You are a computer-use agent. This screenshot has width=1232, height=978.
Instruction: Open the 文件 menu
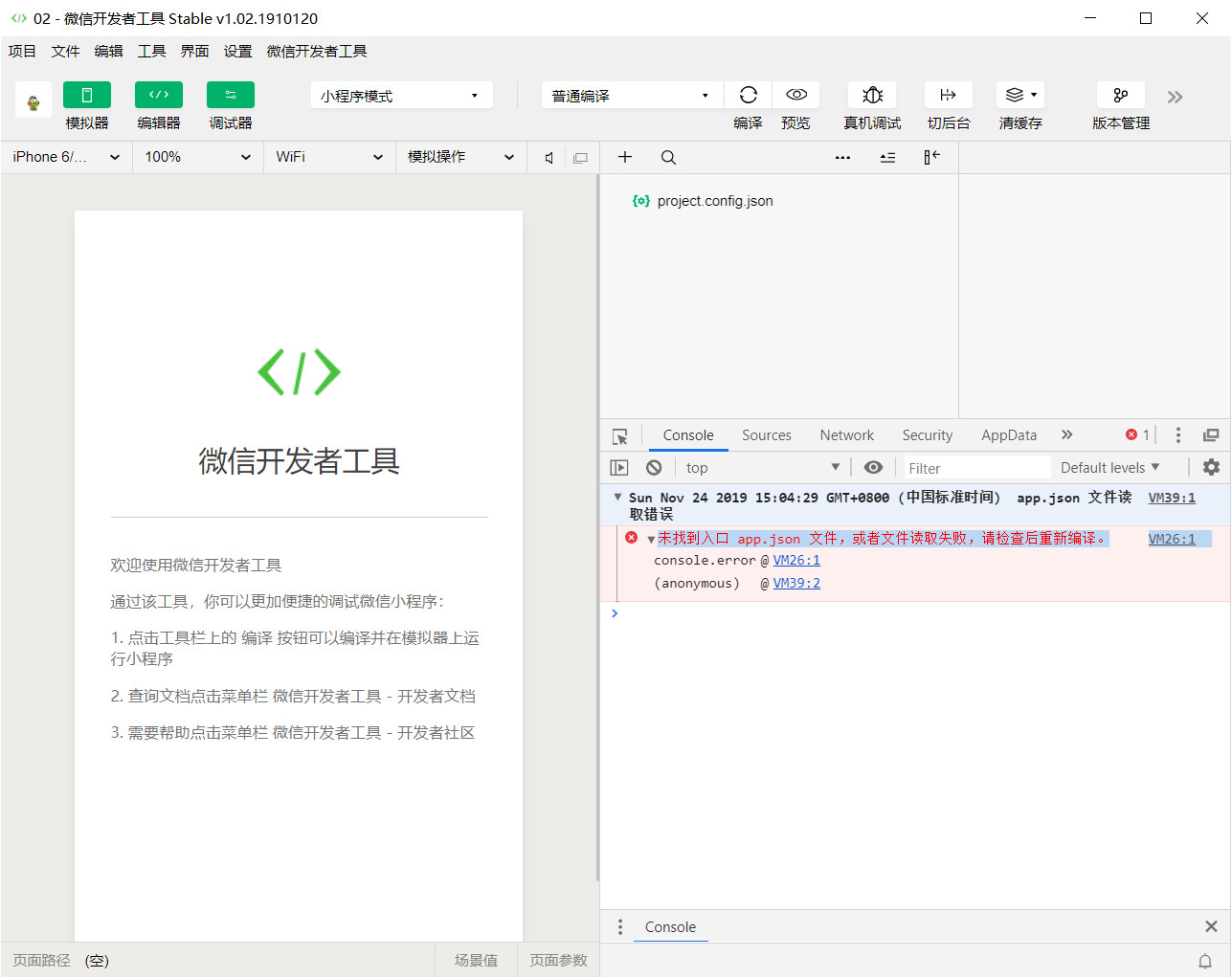tap(65, 52)
